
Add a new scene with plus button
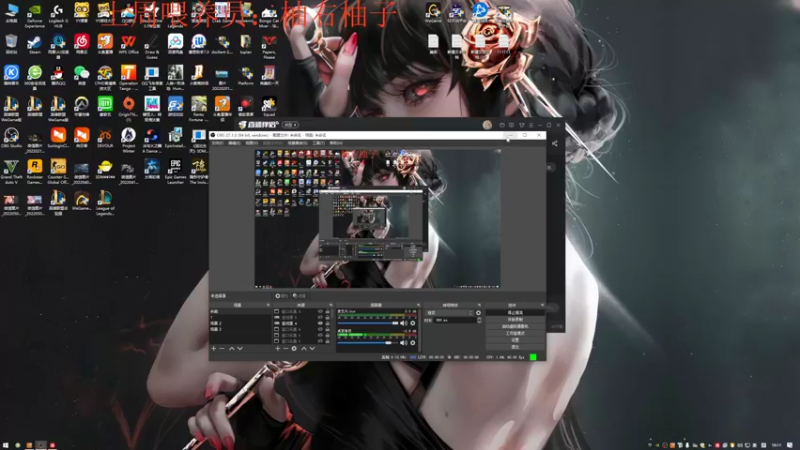[214, 348]
